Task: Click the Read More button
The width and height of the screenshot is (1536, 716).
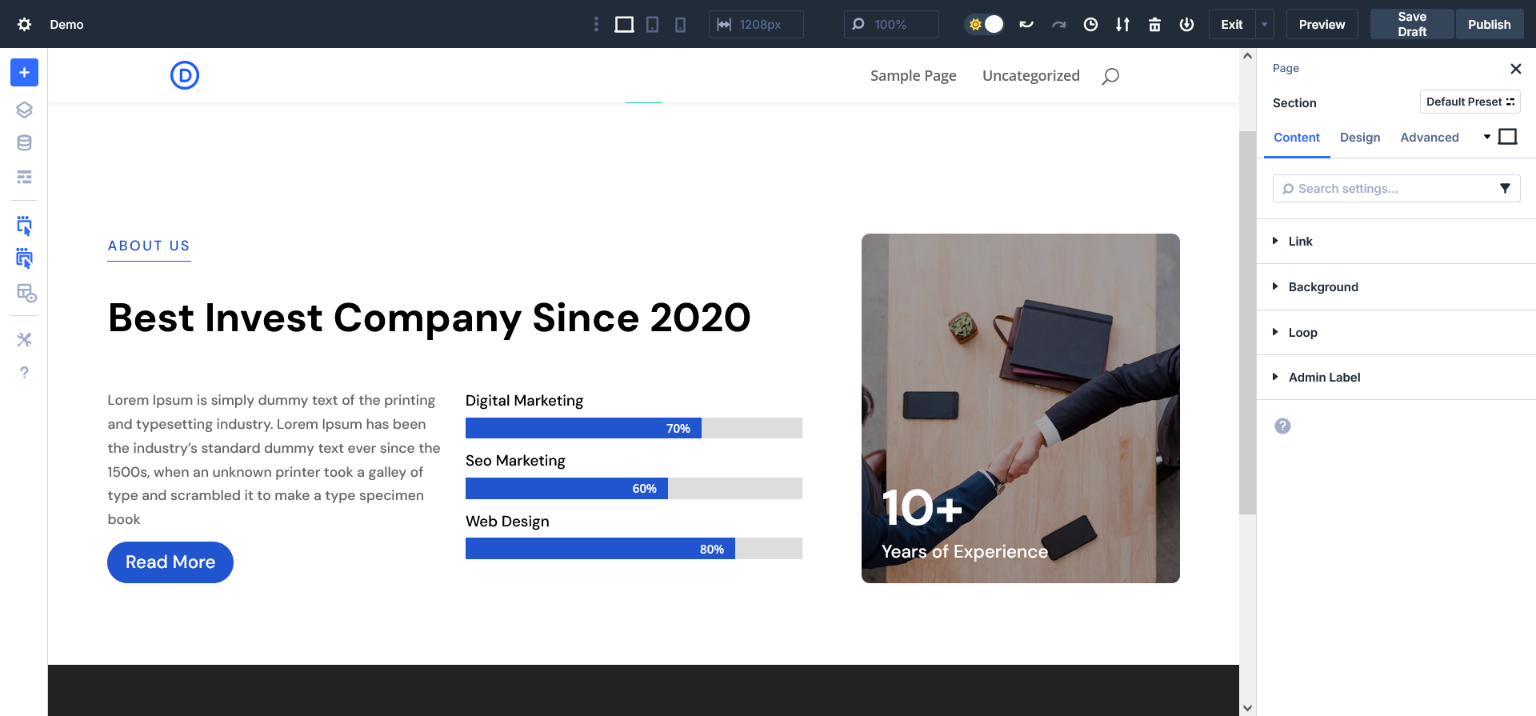Action: click(170, 562)
